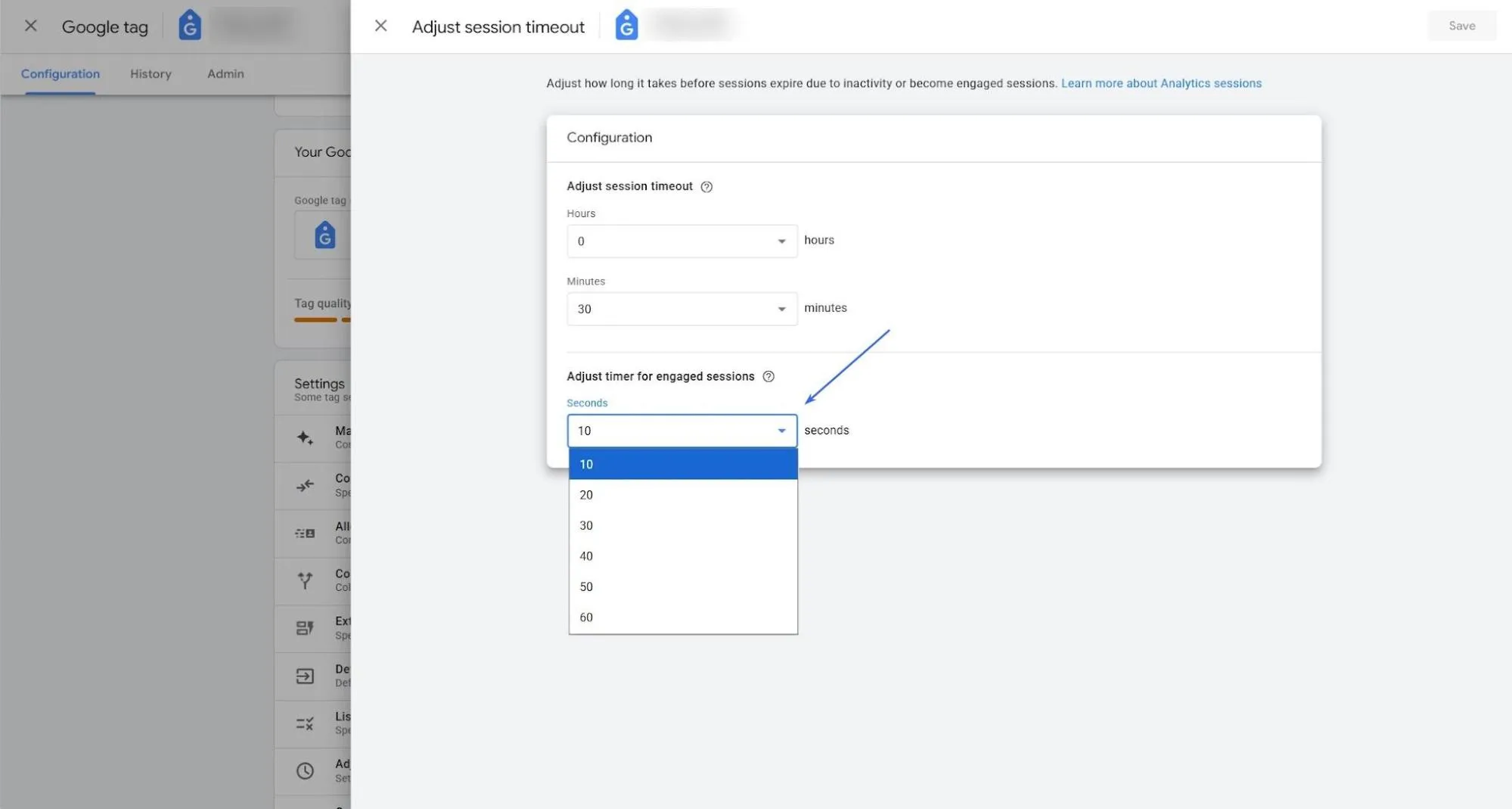Viewport: 1512px width, 809px height.
Task: Click the sparkle icon in Settings list
Action: pyautogui.click(x=305, y=437)
